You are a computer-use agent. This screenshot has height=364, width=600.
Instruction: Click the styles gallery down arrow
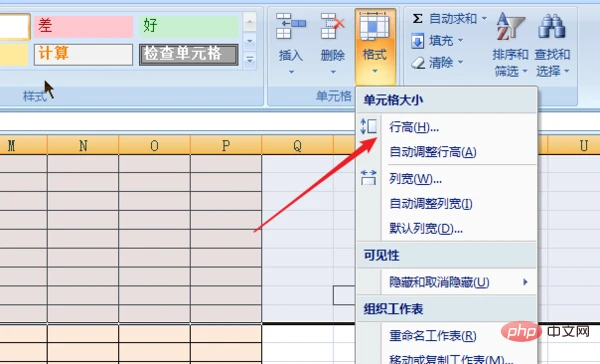tap(249, 41)
